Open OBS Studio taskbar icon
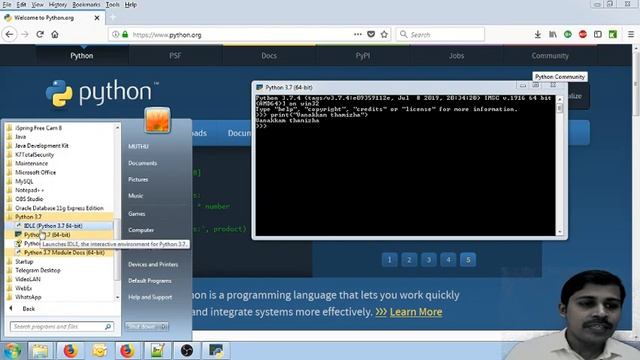 (x=187, y=351)
